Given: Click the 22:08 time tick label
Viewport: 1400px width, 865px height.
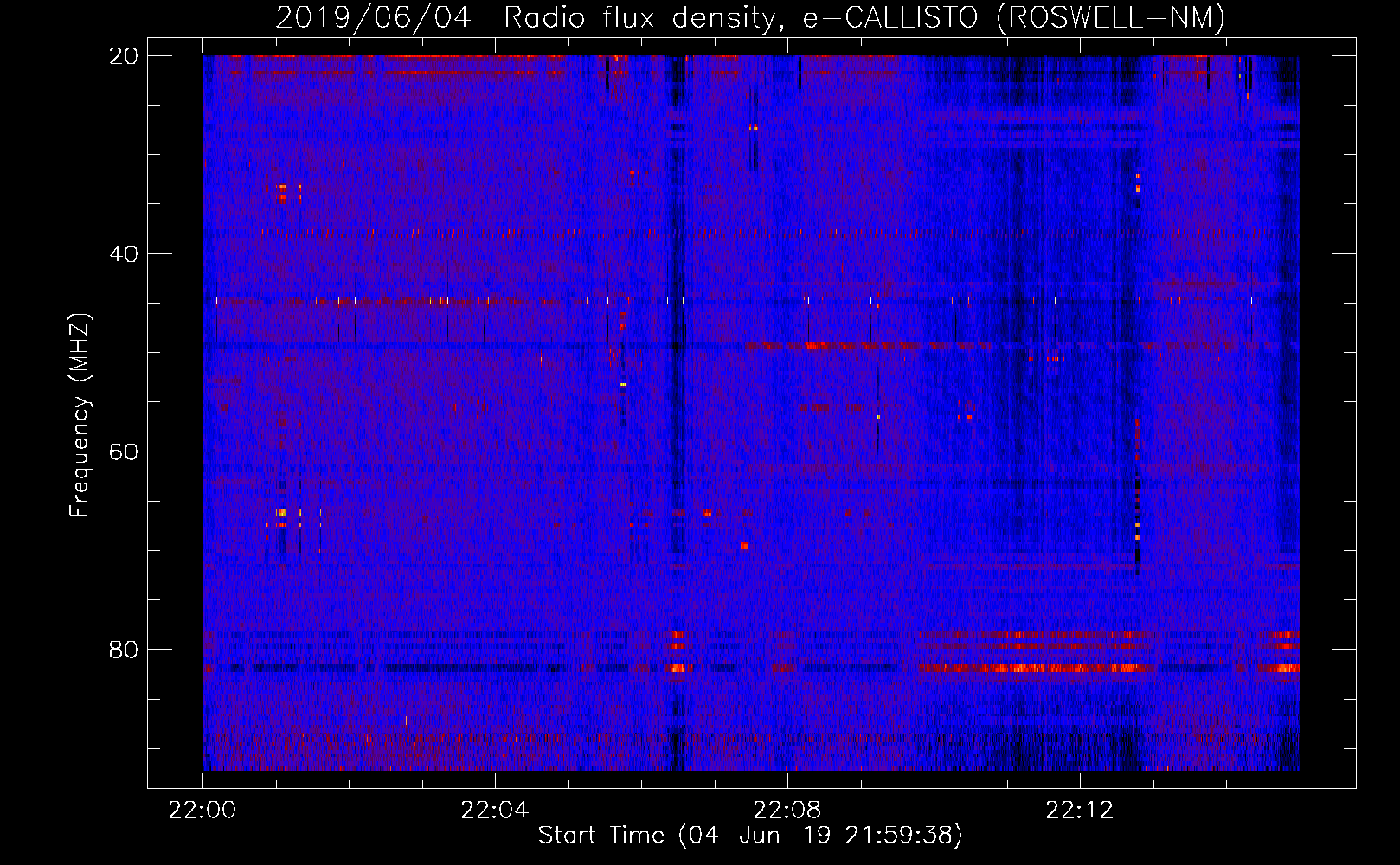Looking at the screenshot, I should (787, 811).
